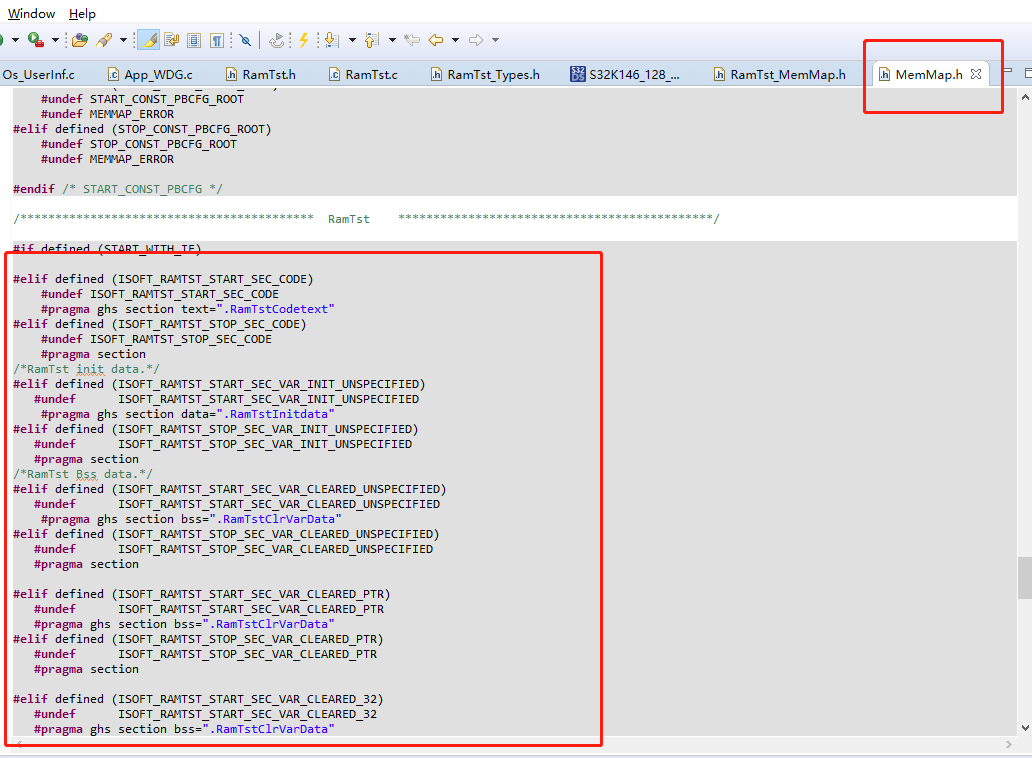Image resolution: width=1032 pixels, height=758 pixels.
Task: Select the App_WDG.c editor tab
Action: [158, 74]
